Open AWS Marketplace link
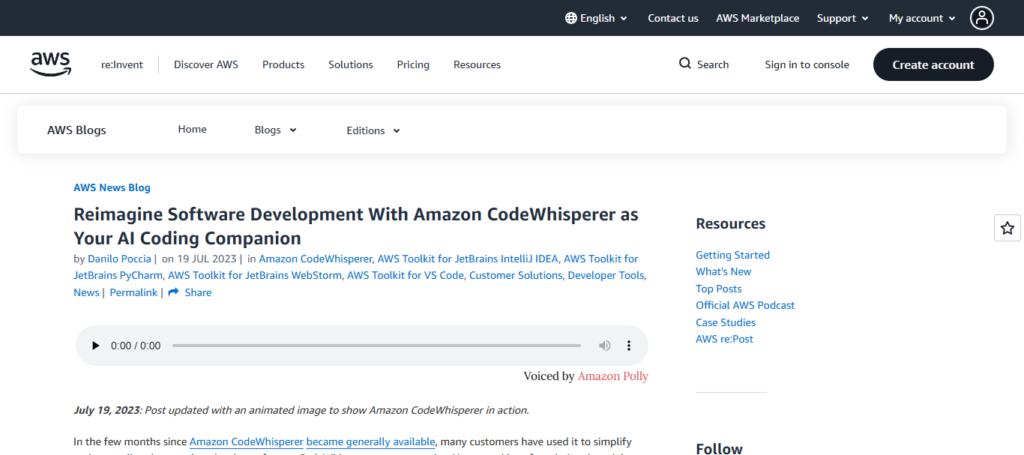Screen dimensions: 1024x455 [758, 18]
